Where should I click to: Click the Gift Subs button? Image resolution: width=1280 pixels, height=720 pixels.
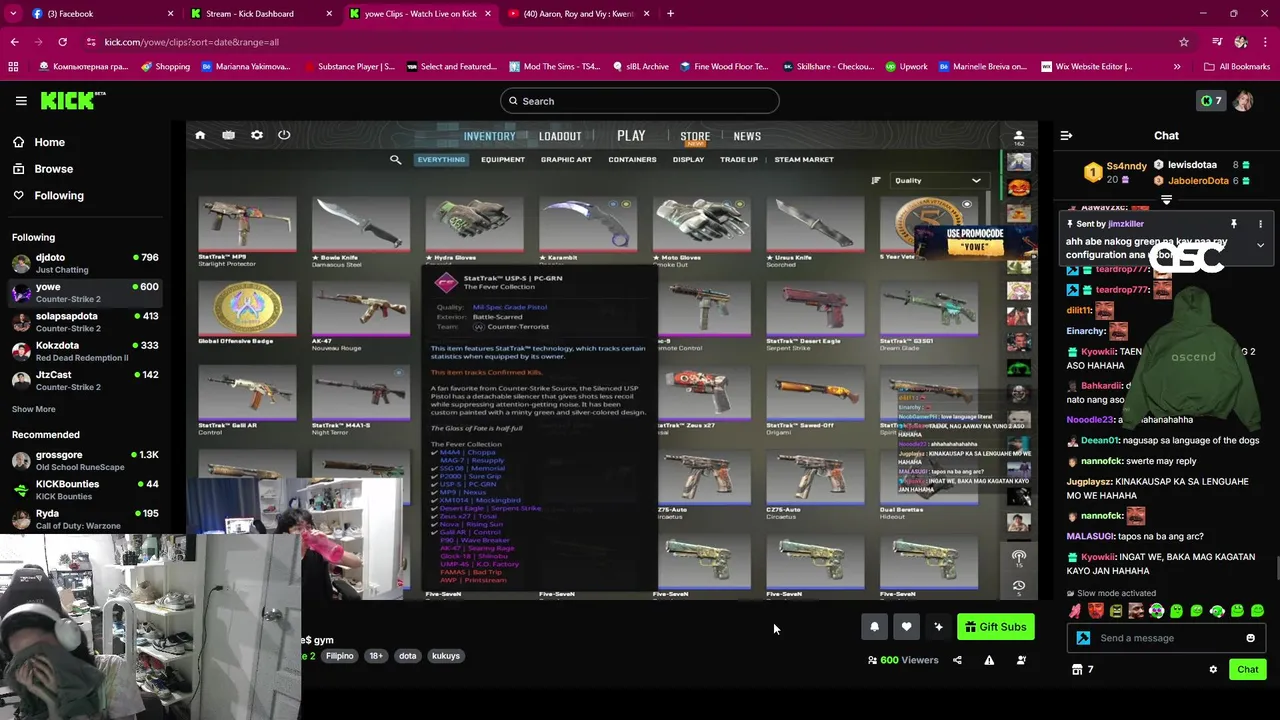[x=995, y=627]
